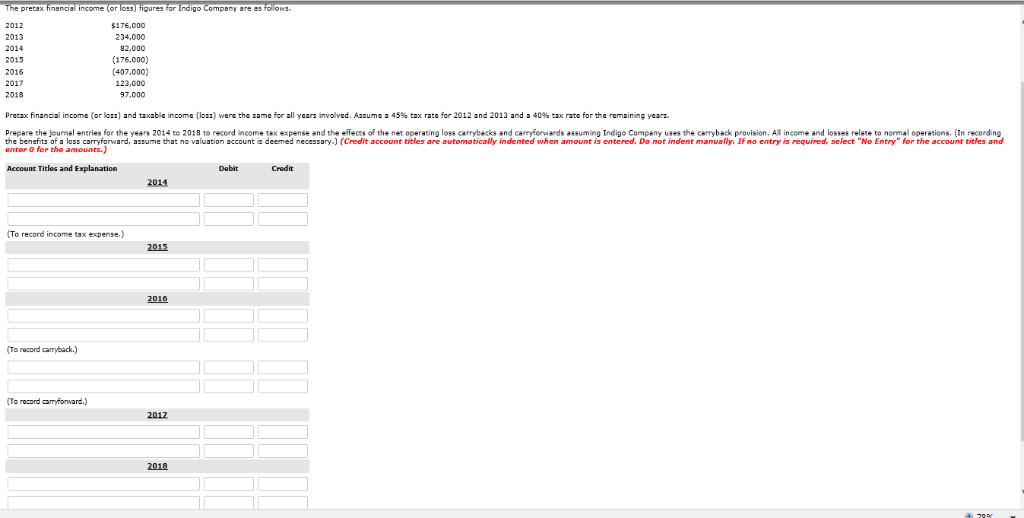The image size is (1024, 518).
Task: Click first debit field of 2016 carryforward entry
Action: [229, 367]
